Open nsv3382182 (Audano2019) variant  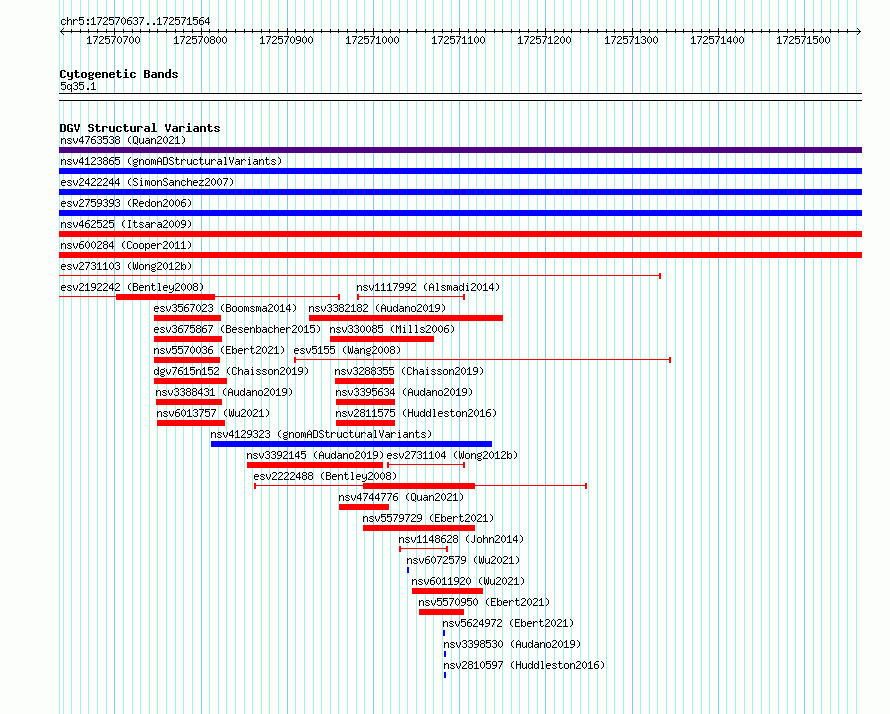tap(377, 308)
